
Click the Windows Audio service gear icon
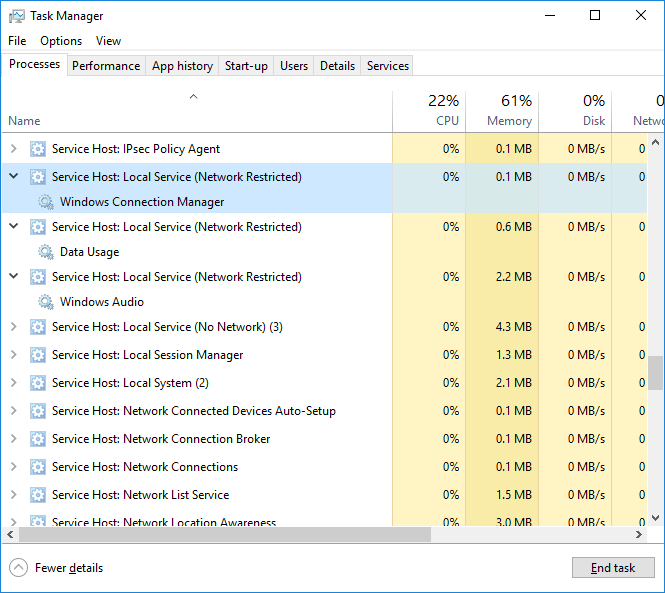pos(46,302)
